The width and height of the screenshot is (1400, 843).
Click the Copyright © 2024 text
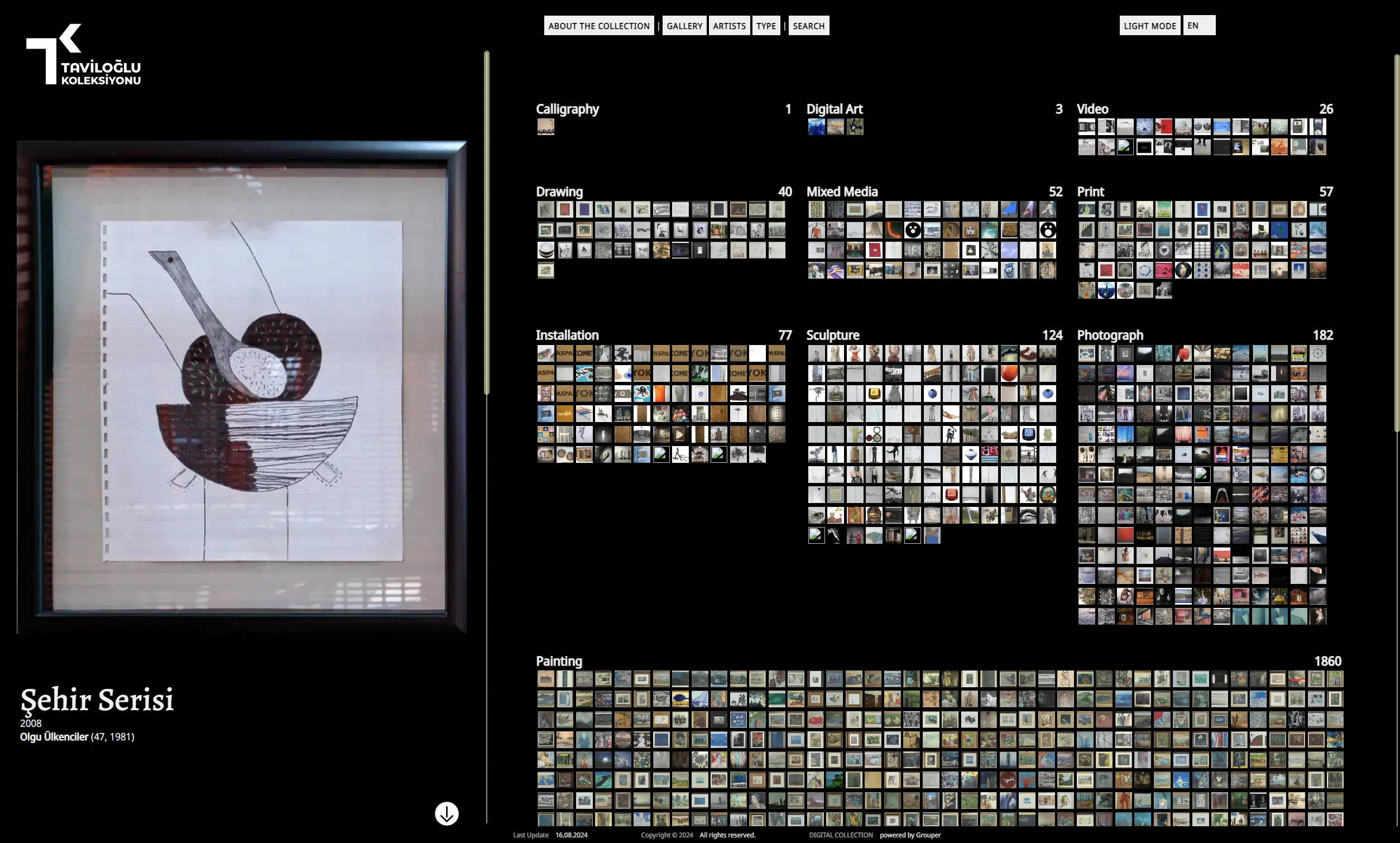[667, 835]
